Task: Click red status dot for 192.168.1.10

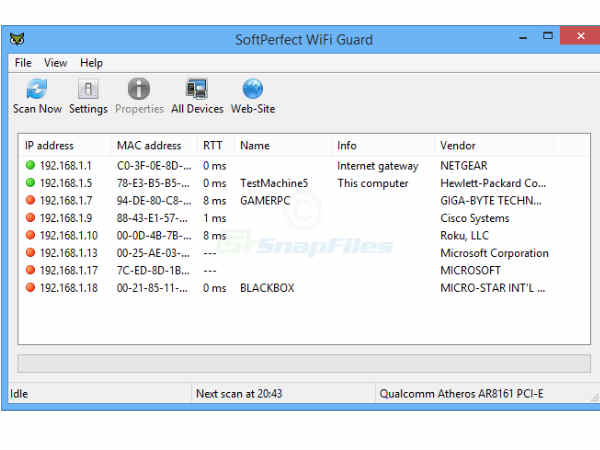Action: 30,235
